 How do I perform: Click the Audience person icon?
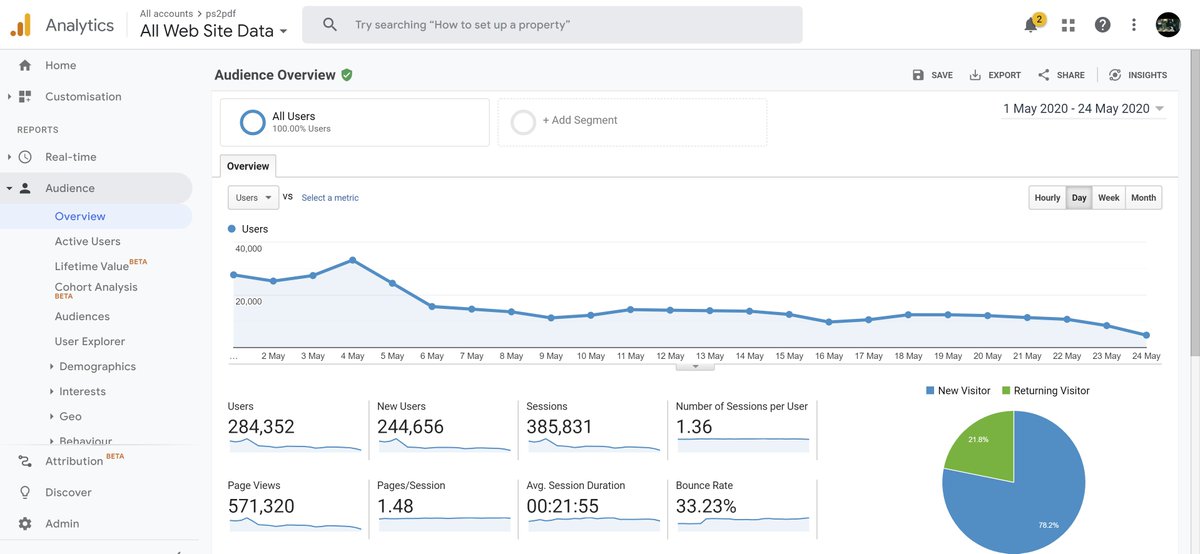[25, 188]
